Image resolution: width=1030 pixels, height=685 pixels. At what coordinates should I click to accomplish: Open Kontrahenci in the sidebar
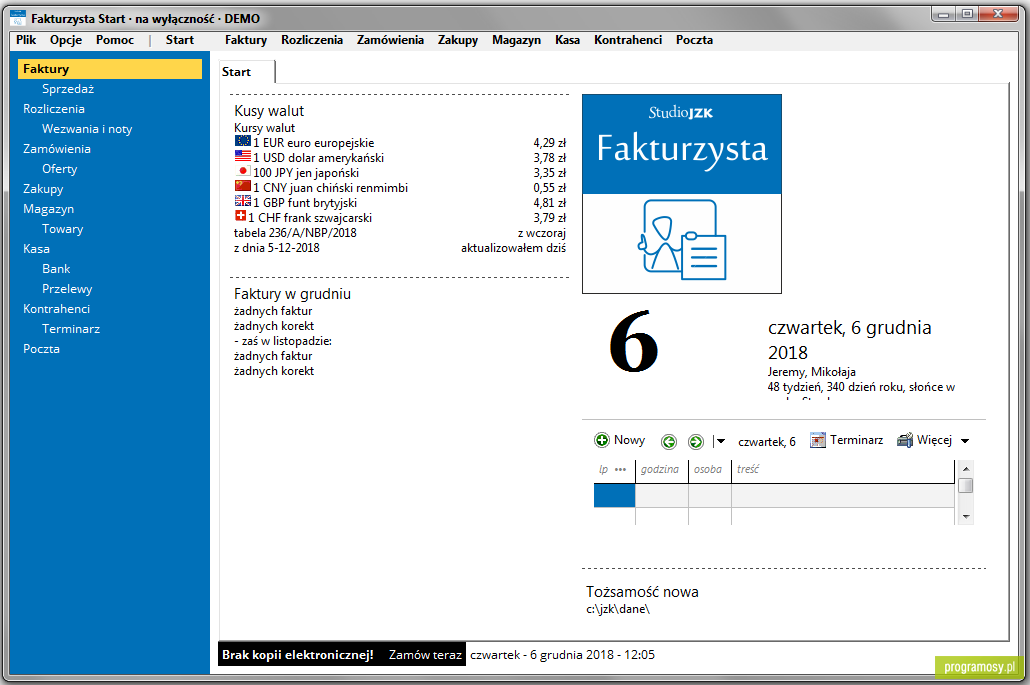coord(56,309)
